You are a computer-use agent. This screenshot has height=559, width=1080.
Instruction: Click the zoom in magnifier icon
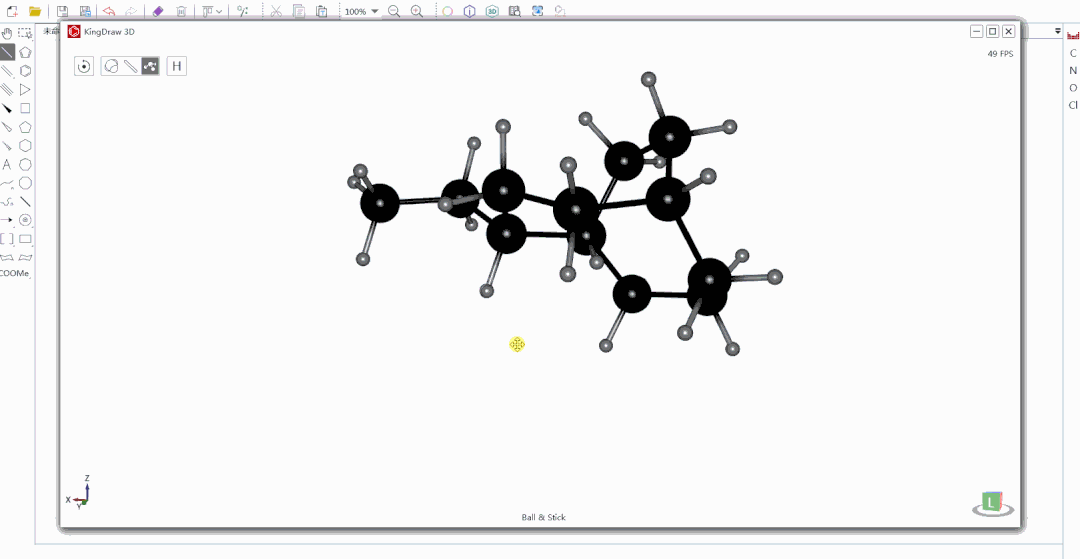(417, 12)
